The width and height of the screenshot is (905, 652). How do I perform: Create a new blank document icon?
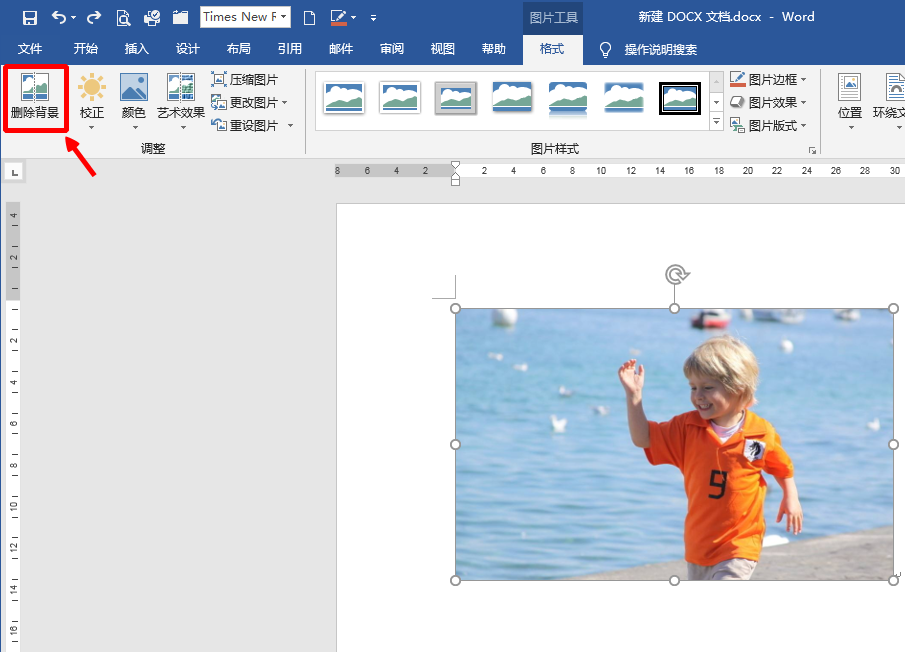pos(309,18)
